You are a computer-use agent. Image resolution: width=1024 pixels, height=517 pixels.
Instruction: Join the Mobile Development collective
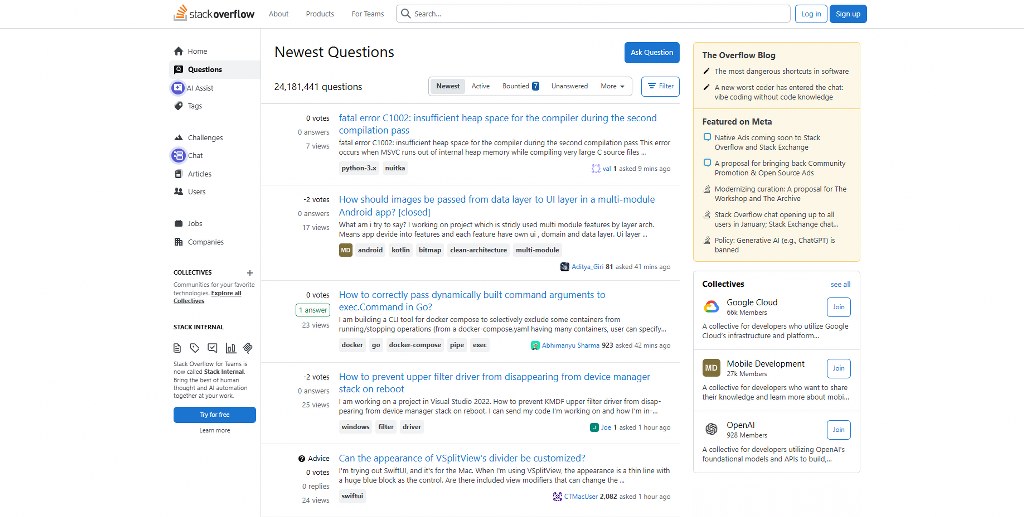(839, 368)
